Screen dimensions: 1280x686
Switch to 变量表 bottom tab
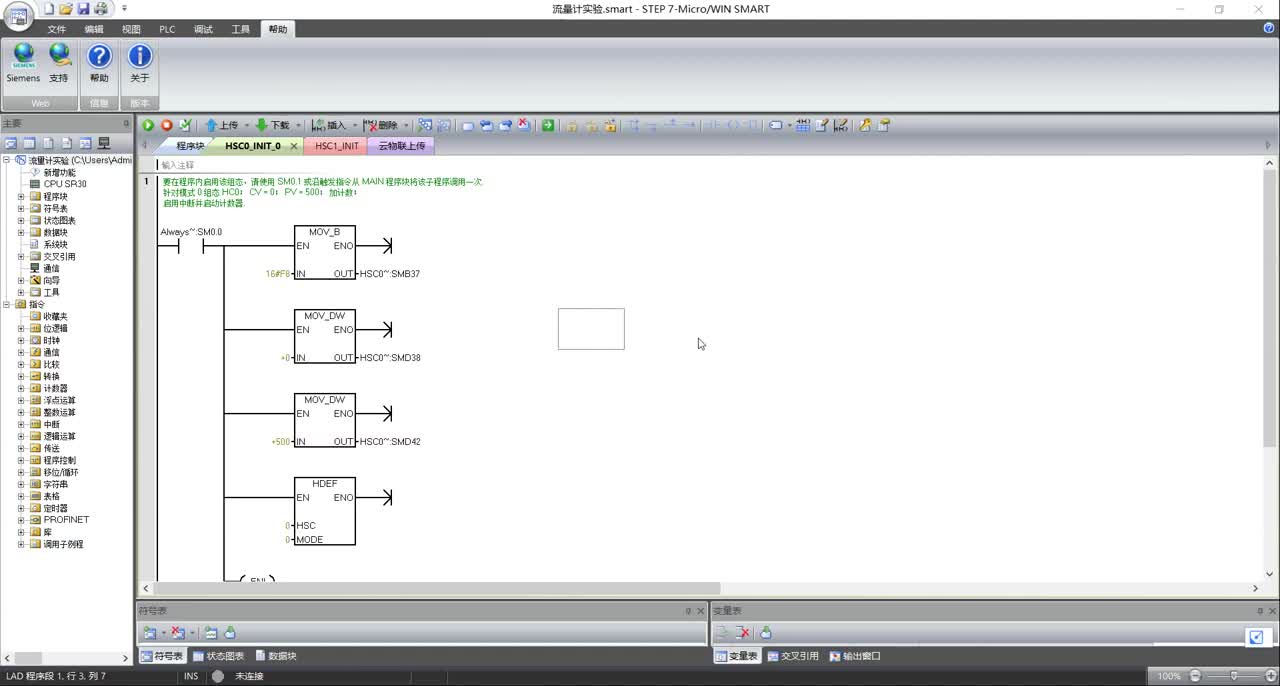(x=738, y=656)
